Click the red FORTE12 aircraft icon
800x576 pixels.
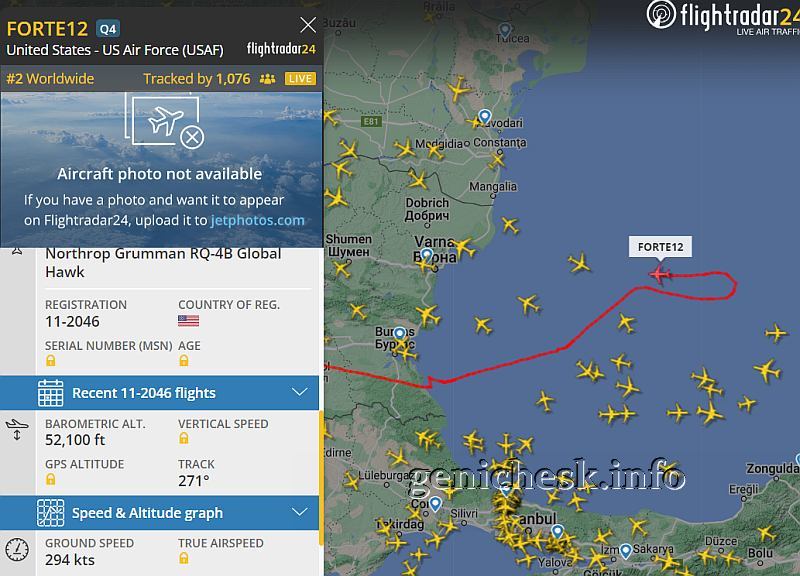coord(660,274)
